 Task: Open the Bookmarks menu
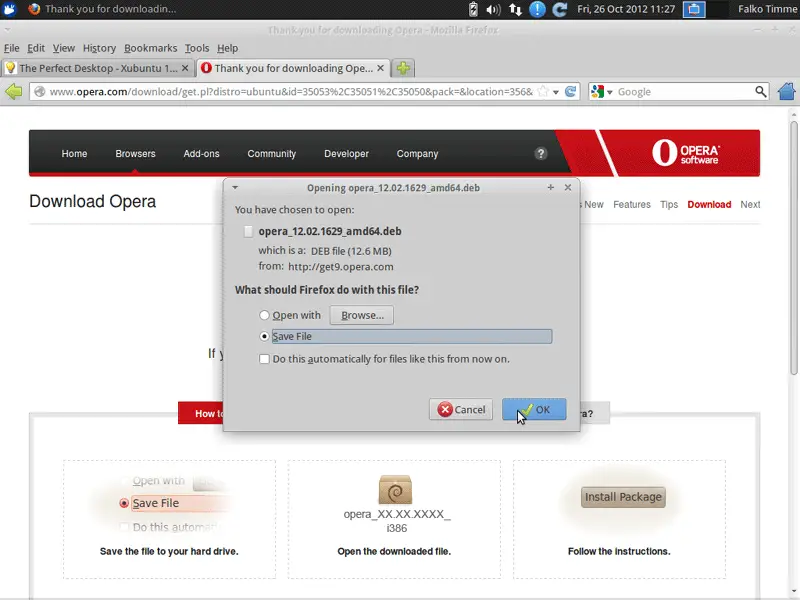(x=151, y=48)
